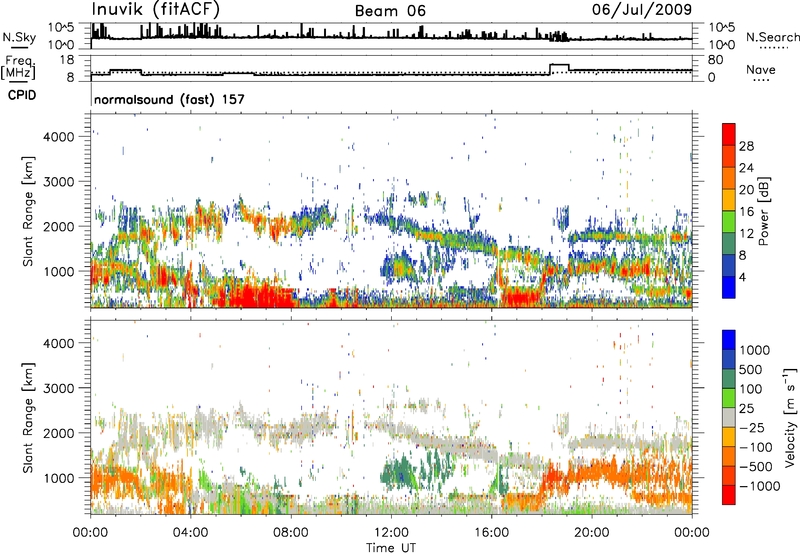Click the "08:00" time tick label
Viewport: 800px width, 554px height.
coord(291,533)
